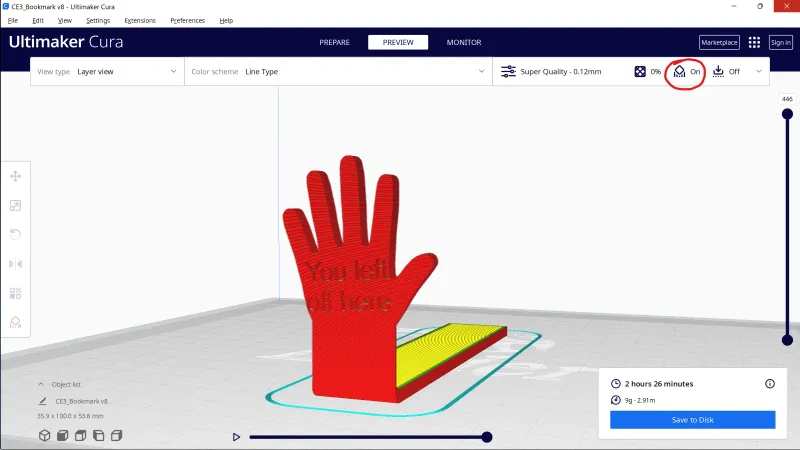
Task: Select the Rotate tool in left toolbar
Action: click(15, 235)
